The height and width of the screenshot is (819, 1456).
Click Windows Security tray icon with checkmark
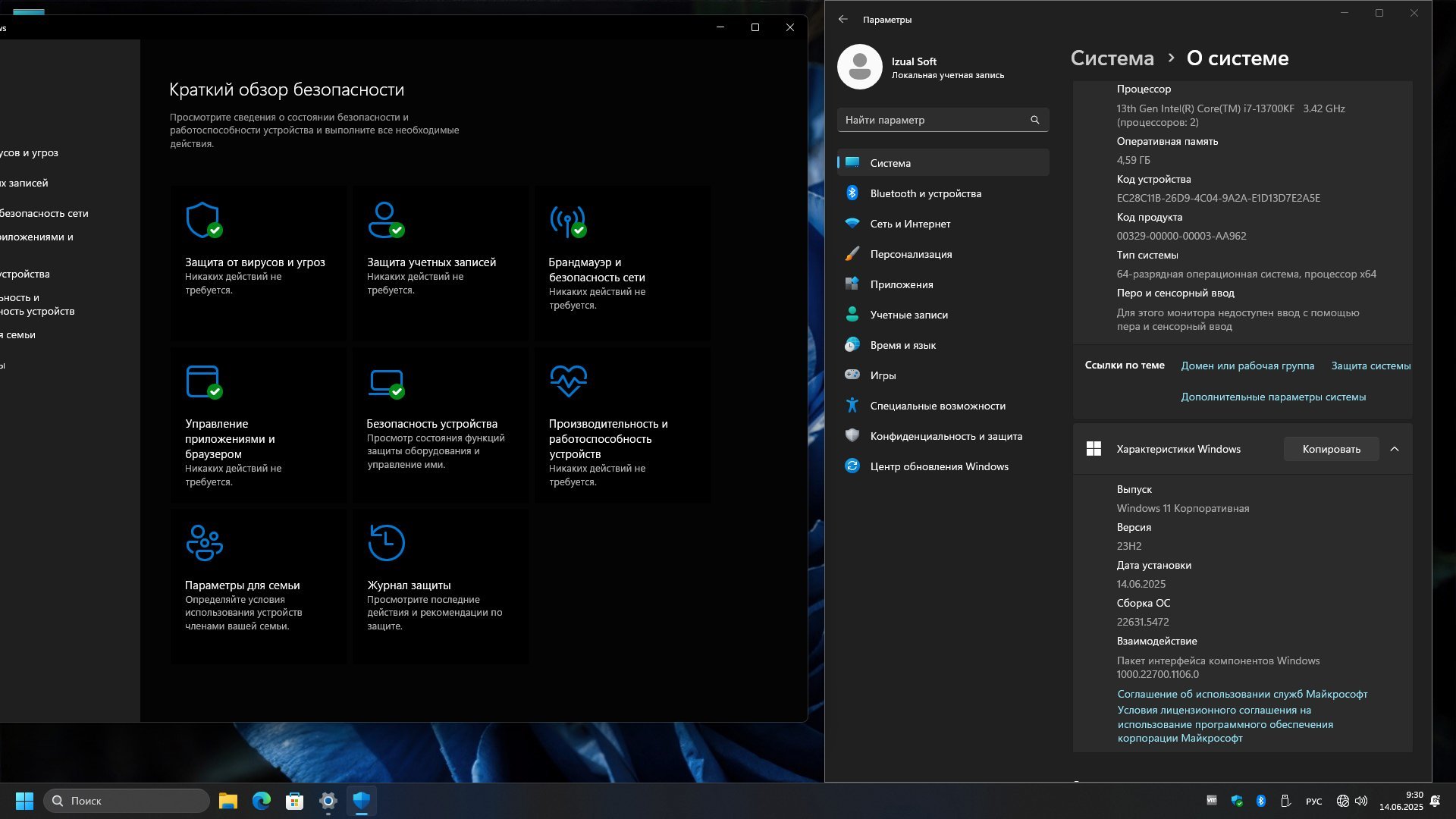coord(1237,801)
